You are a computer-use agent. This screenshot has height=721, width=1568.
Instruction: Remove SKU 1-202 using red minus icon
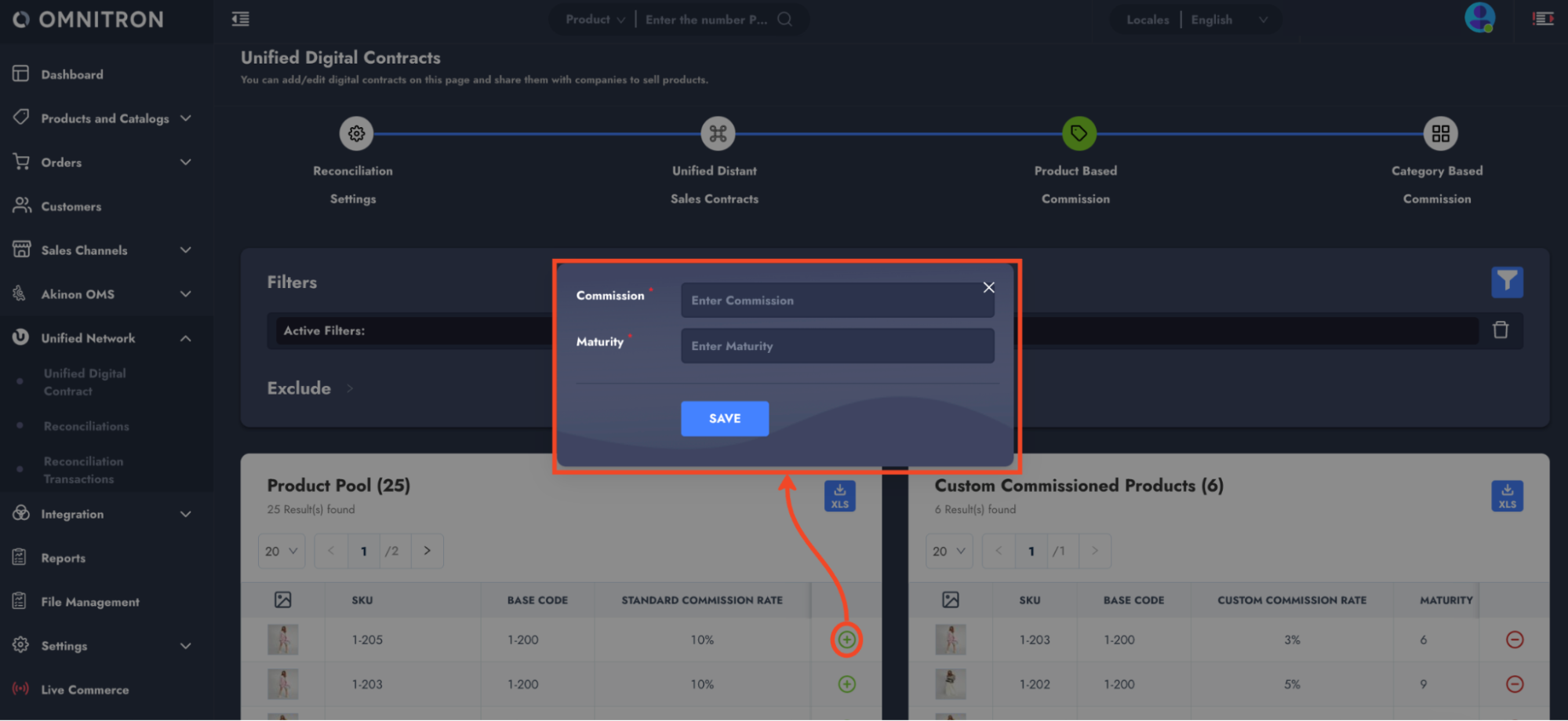click(1514, 684)
